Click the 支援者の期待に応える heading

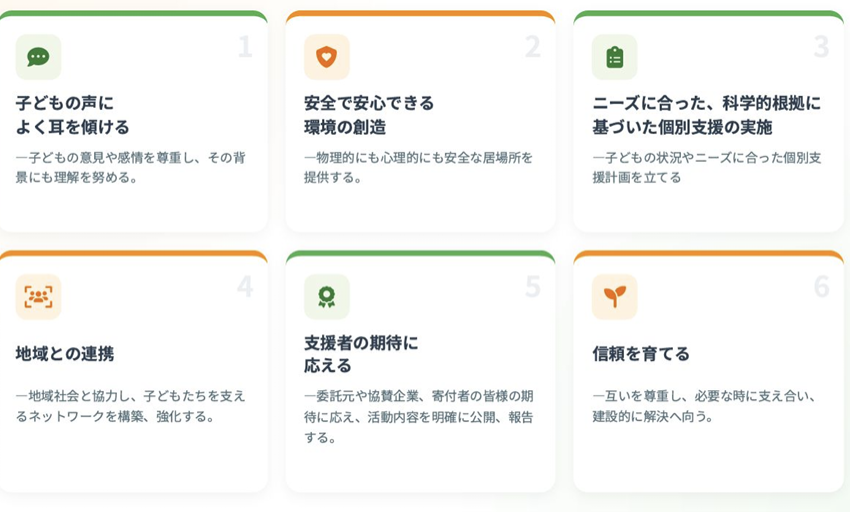coord(360,354)
